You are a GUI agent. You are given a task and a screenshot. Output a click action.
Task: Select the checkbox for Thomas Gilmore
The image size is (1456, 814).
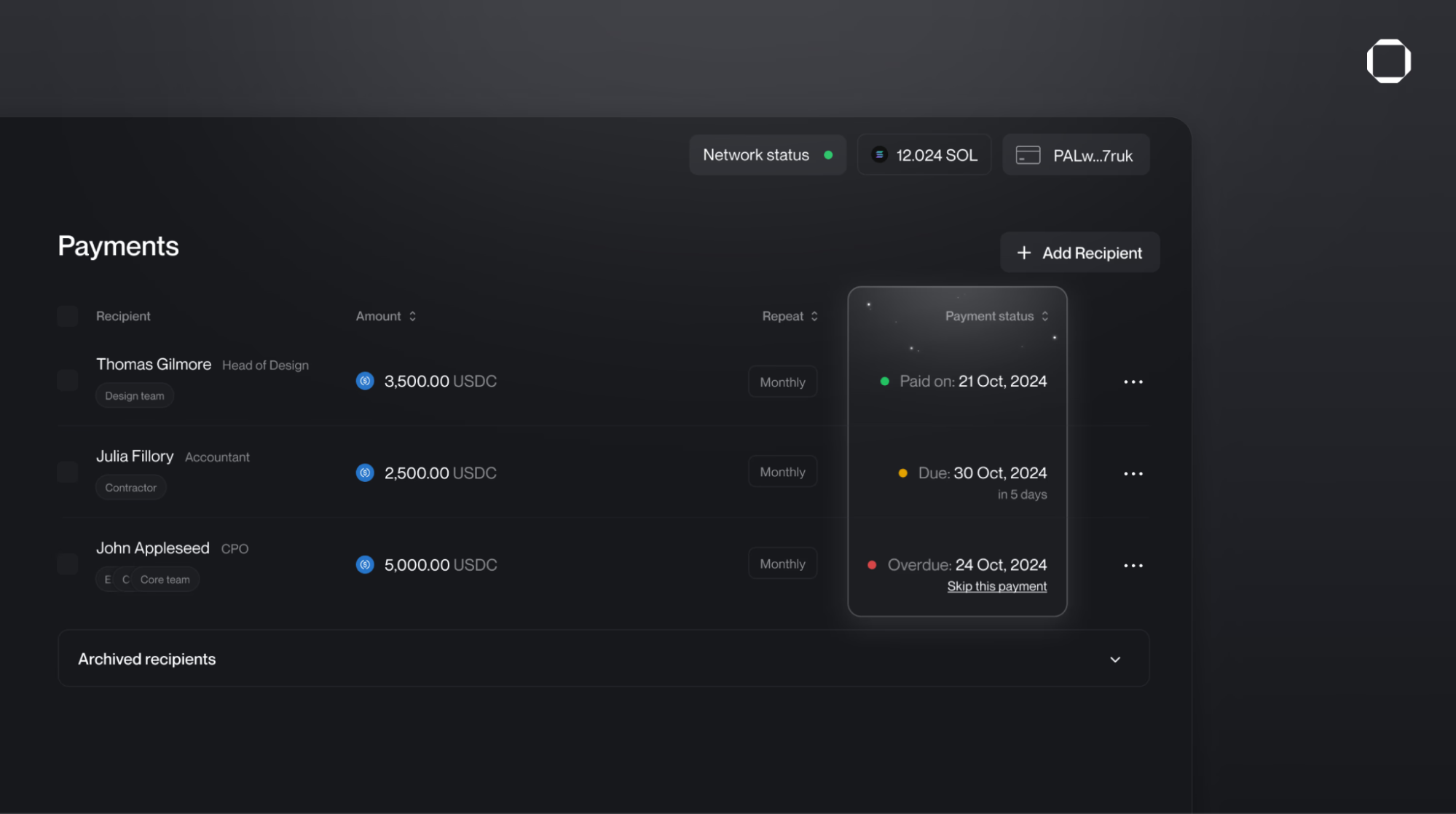(x=67, y=380)
